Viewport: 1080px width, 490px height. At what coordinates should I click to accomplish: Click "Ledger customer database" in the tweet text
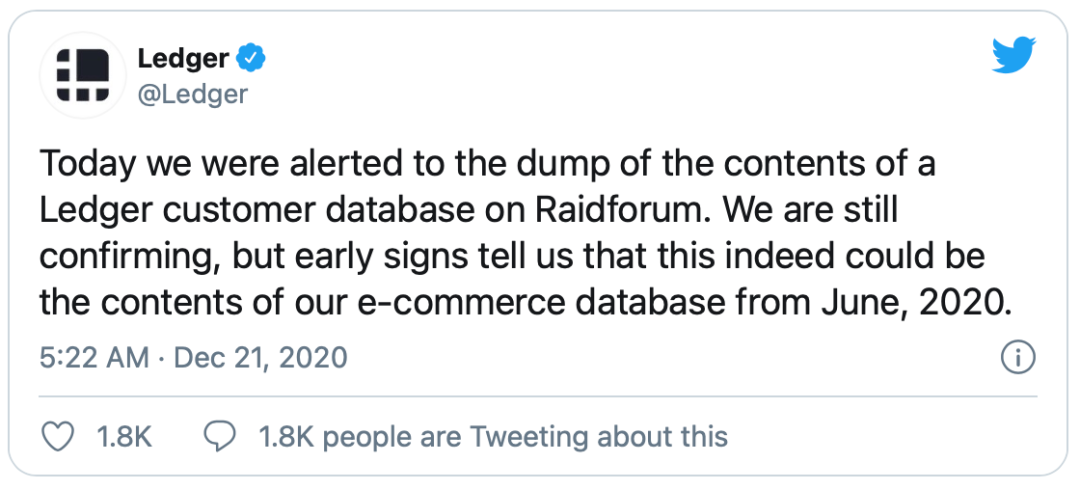click(275, 211)
